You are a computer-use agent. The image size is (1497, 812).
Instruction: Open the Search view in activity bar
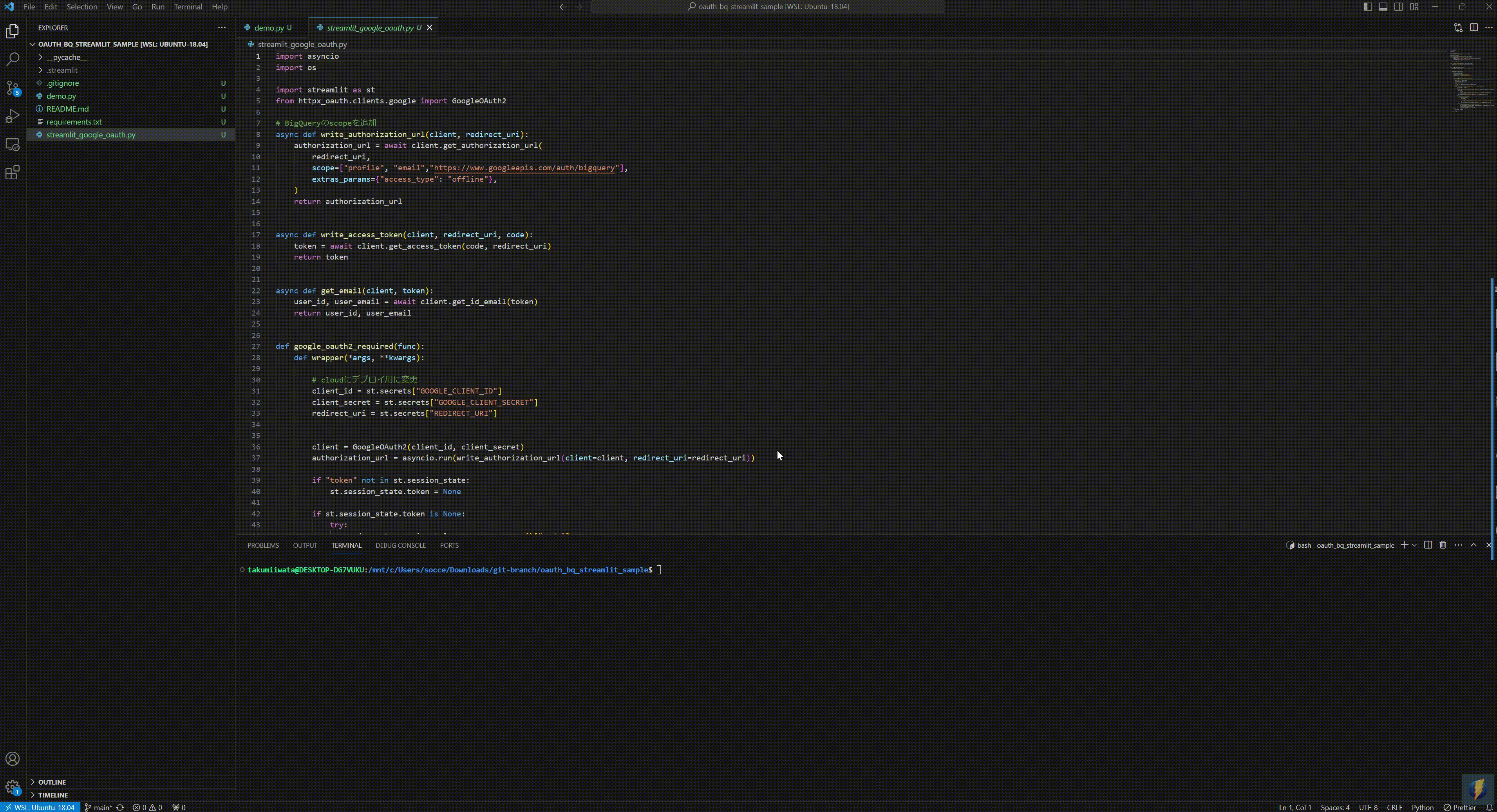(12, 59)
